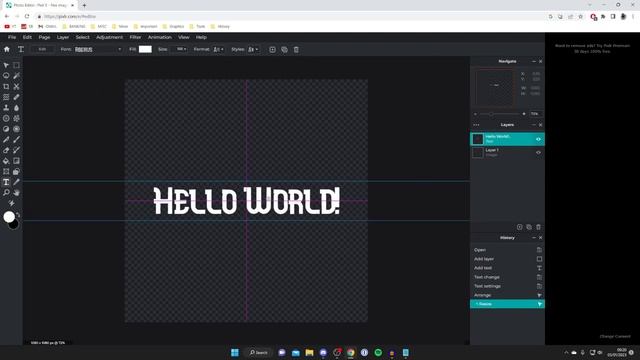640x360 pixels.
Task: Select the Cutout scissors tool
Action: click(x=16, y=87)
